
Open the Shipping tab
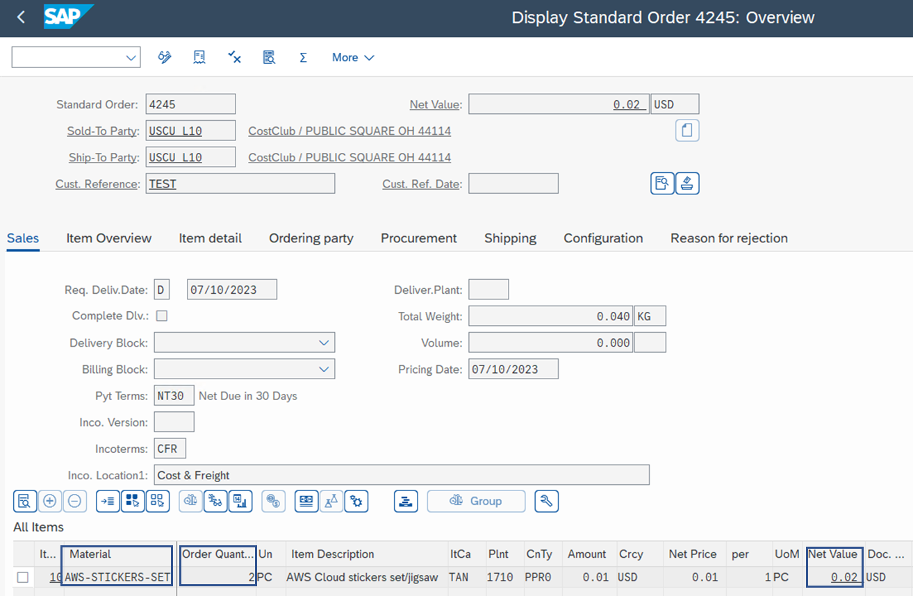(x=510, y=238)
